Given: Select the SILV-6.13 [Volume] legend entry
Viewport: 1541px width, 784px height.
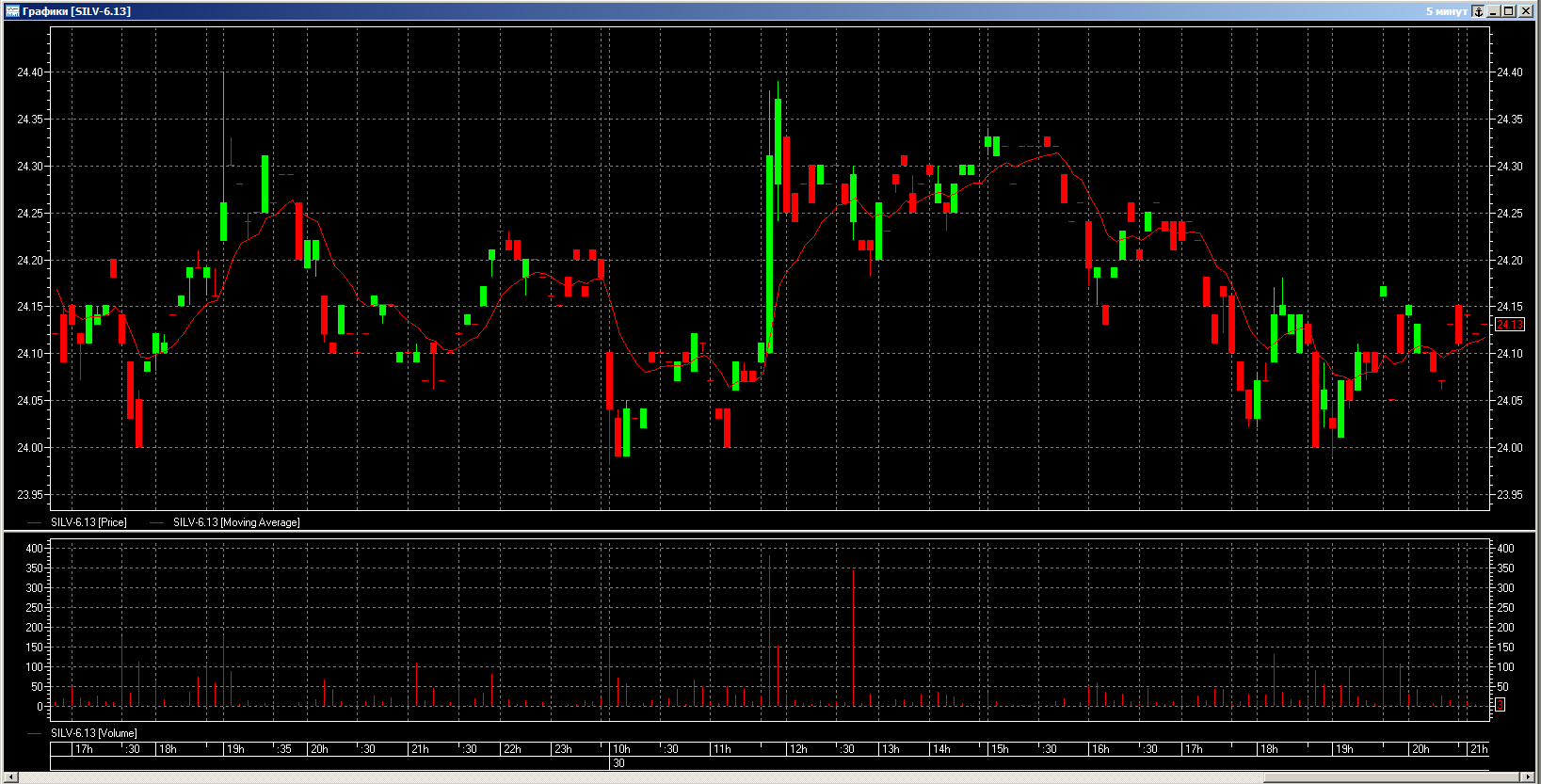Looking at the screenshot, I should (93, 733).
